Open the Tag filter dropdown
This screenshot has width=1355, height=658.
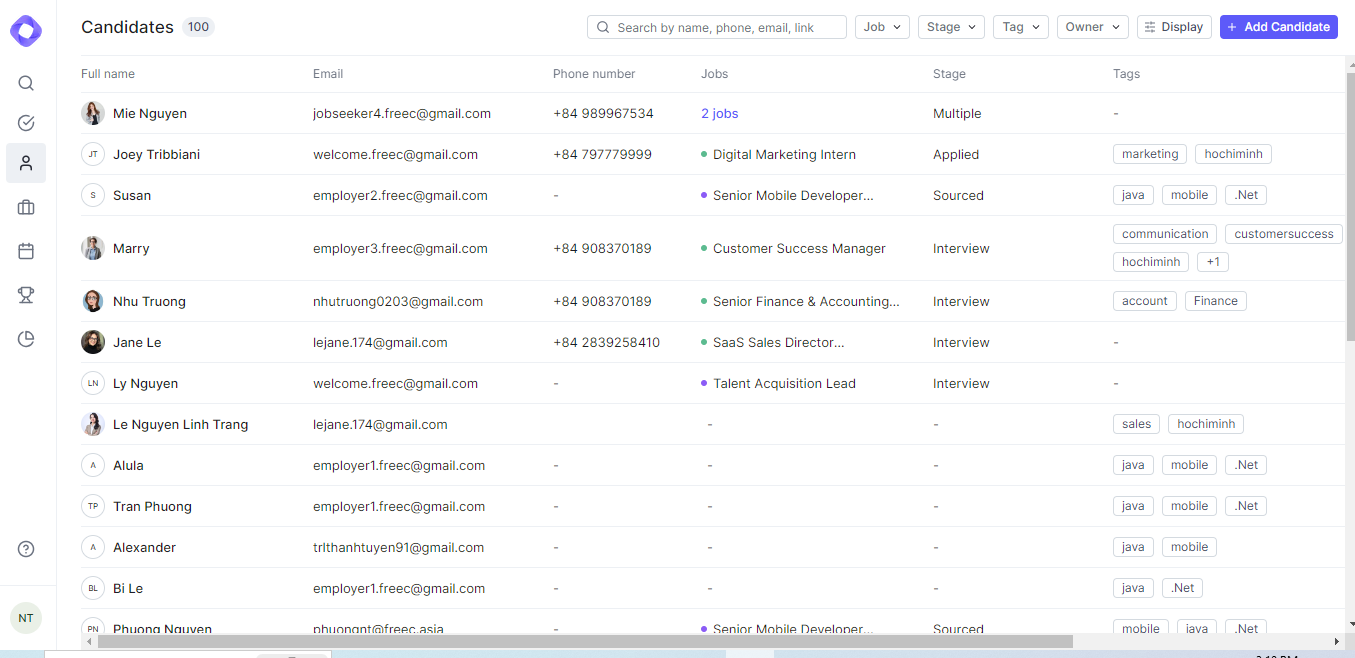coord(1020,27)
